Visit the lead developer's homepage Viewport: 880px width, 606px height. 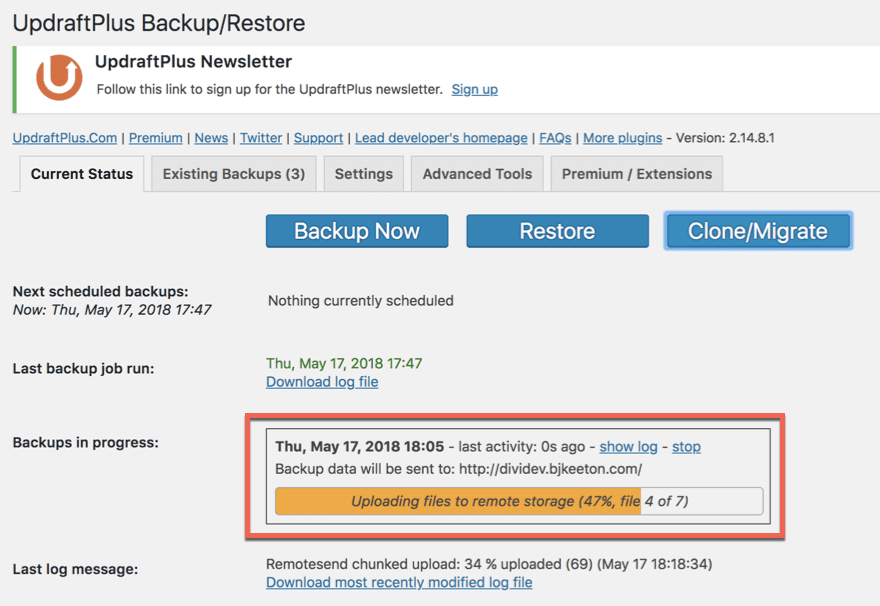[441, 137]
